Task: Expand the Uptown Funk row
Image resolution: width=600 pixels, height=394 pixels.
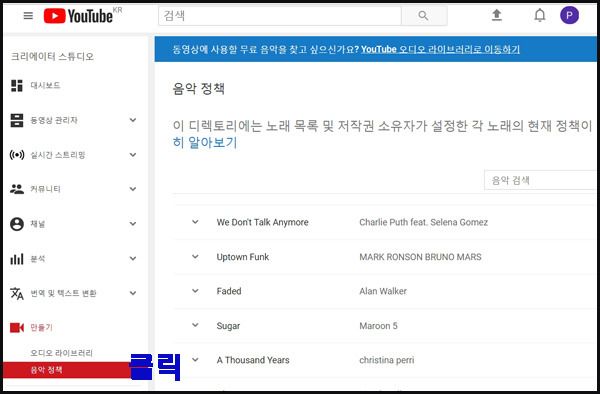Action: [x=195, y=257]
